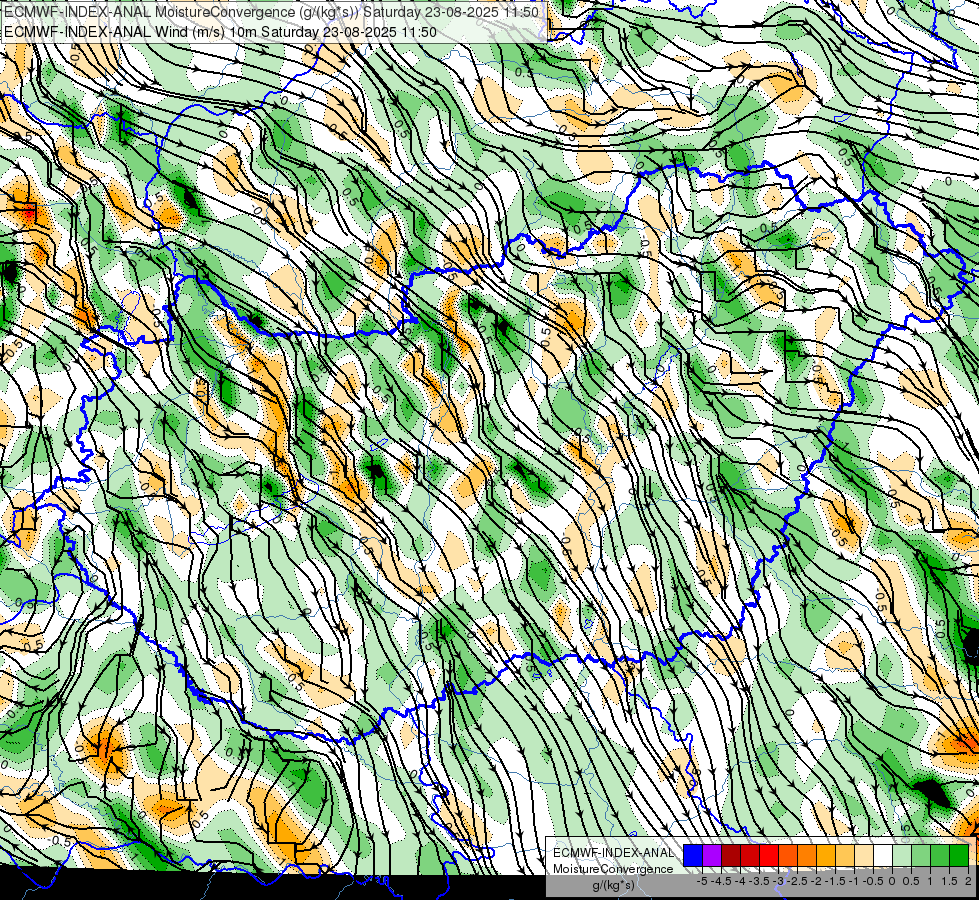Screen dimensions: 979x900
Task: Click the white swatch in the legend
Action: pyautogui.click(x=883, y=855)
